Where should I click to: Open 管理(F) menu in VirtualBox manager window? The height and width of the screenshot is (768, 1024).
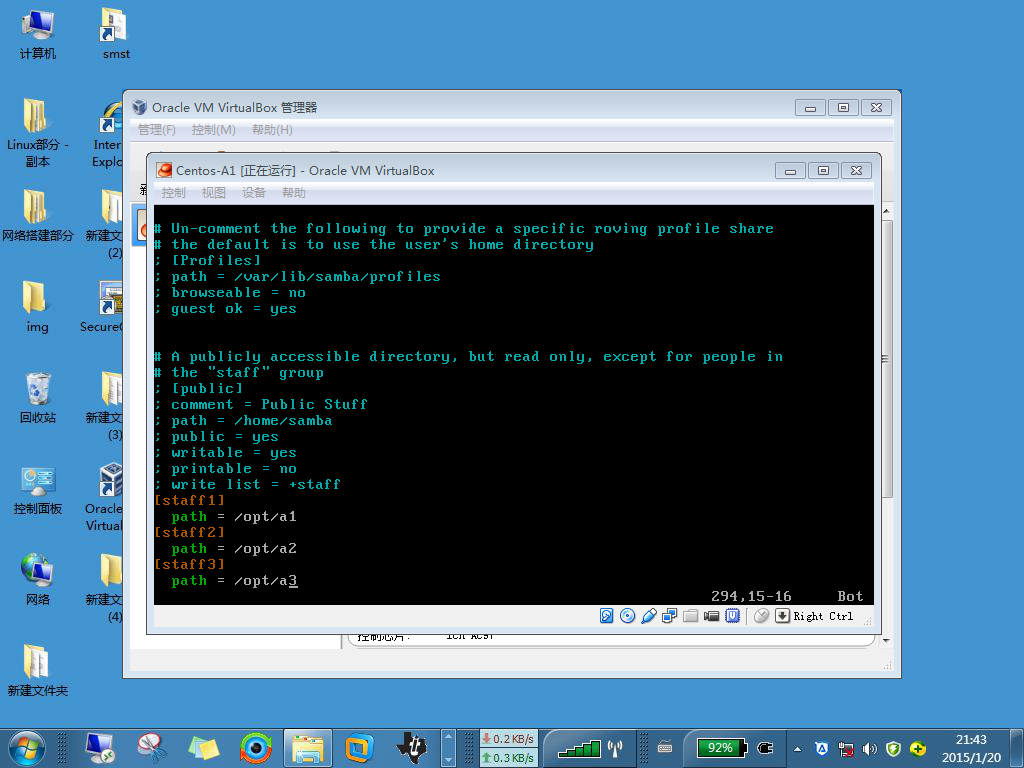pos(157,129)
